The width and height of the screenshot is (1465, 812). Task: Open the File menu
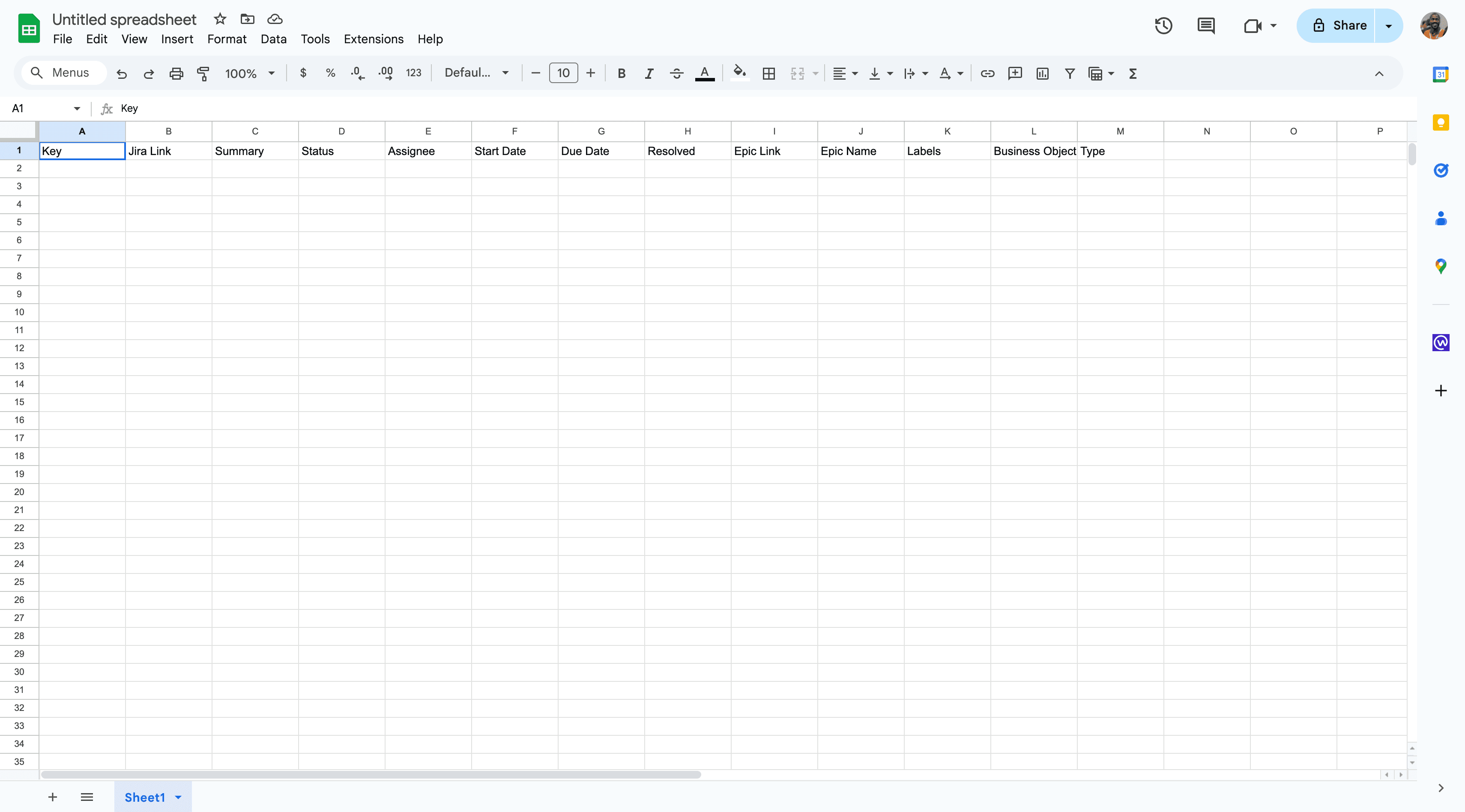tap(63, 39)
